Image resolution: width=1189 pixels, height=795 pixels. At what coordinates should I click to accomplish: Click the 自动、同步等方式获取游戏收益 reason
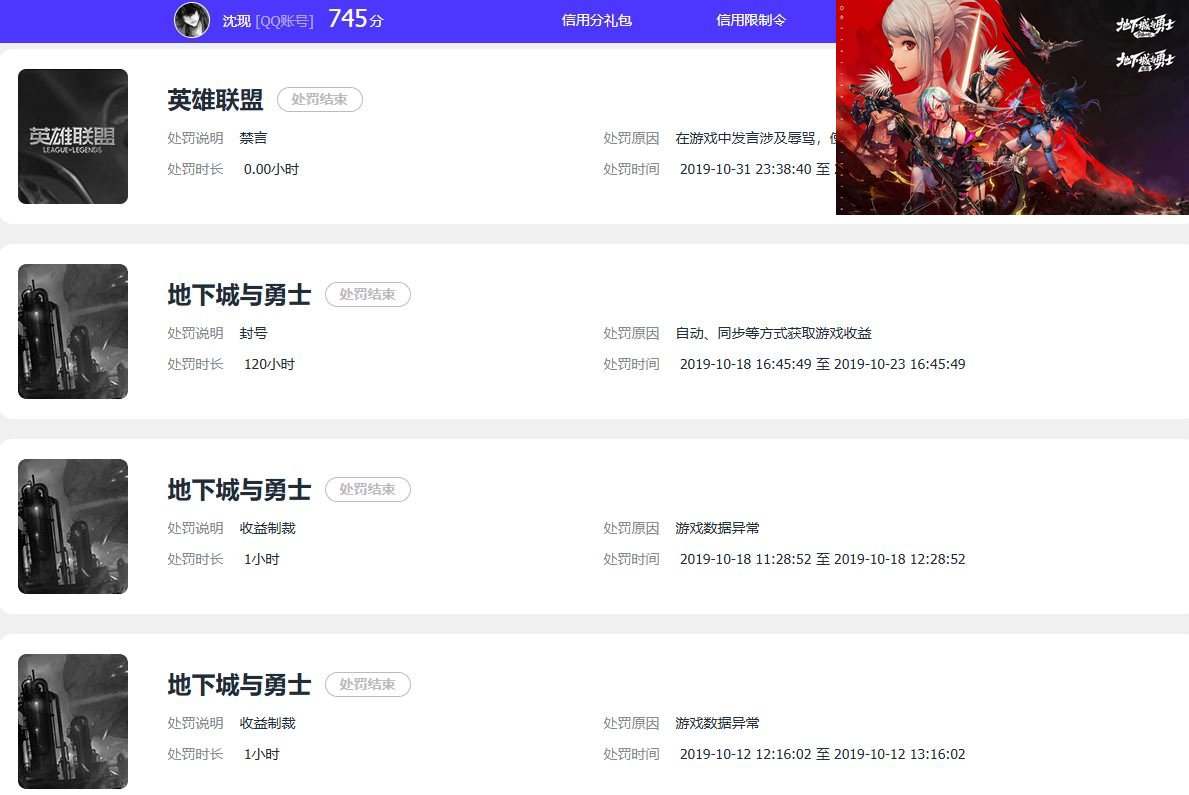click(773, 333)
